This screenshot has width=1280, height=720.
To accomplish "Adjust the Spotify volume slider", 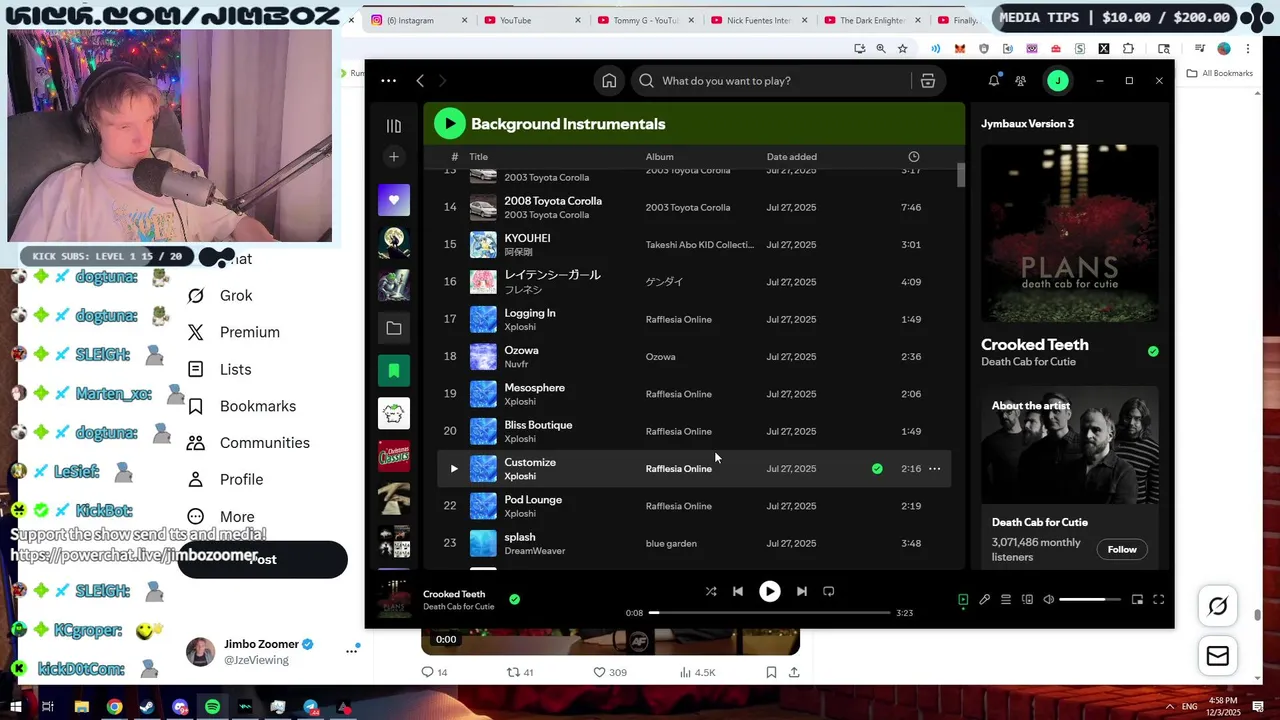I will tap(1089, 600).
